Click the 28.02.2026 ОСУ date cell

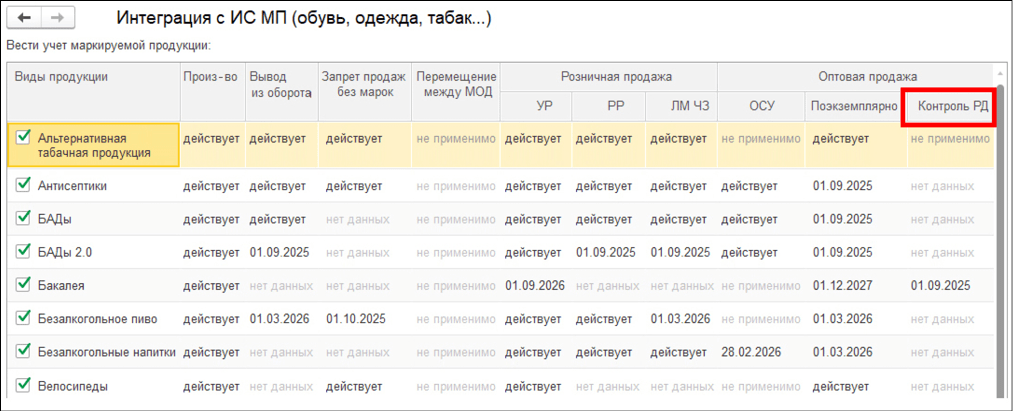pos(750,351)
